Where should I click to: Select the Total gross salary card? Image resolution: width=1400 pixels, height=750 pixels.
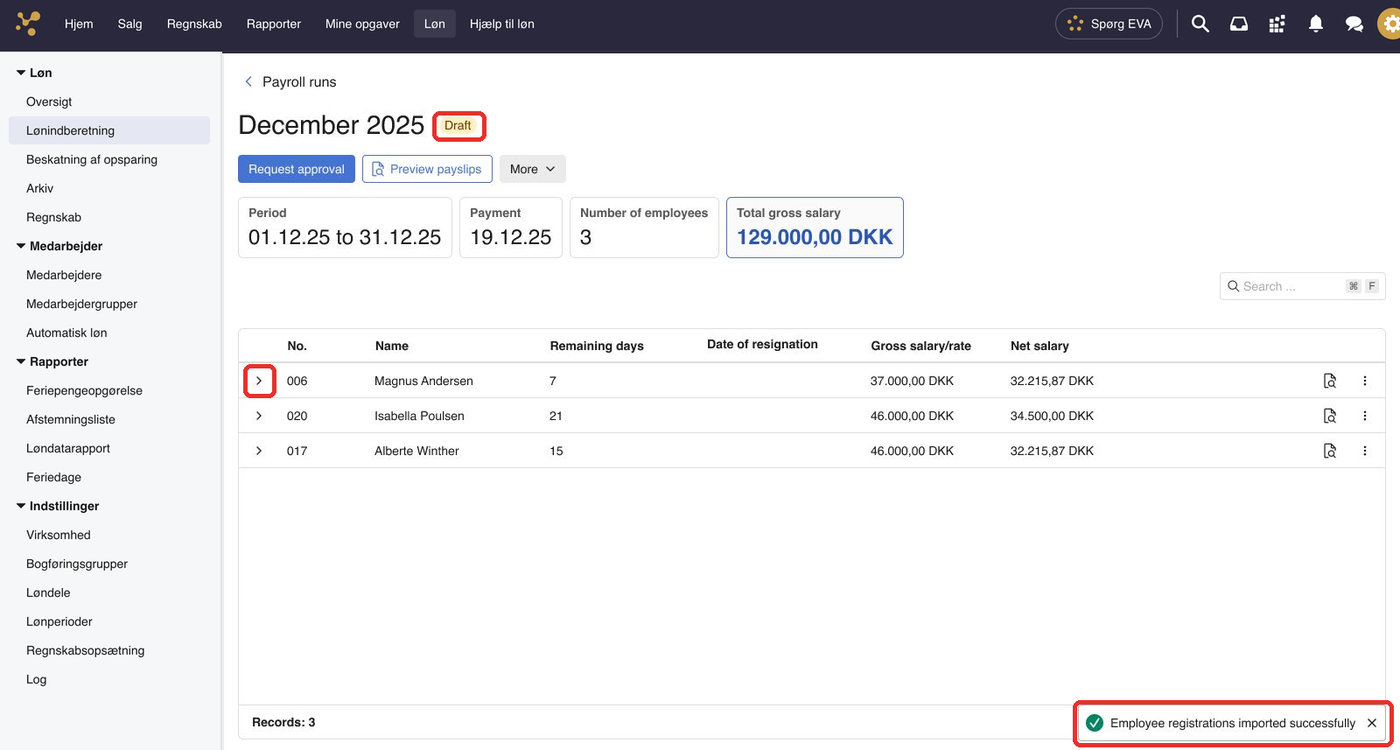pyautogui.click(x=815, y=228)
